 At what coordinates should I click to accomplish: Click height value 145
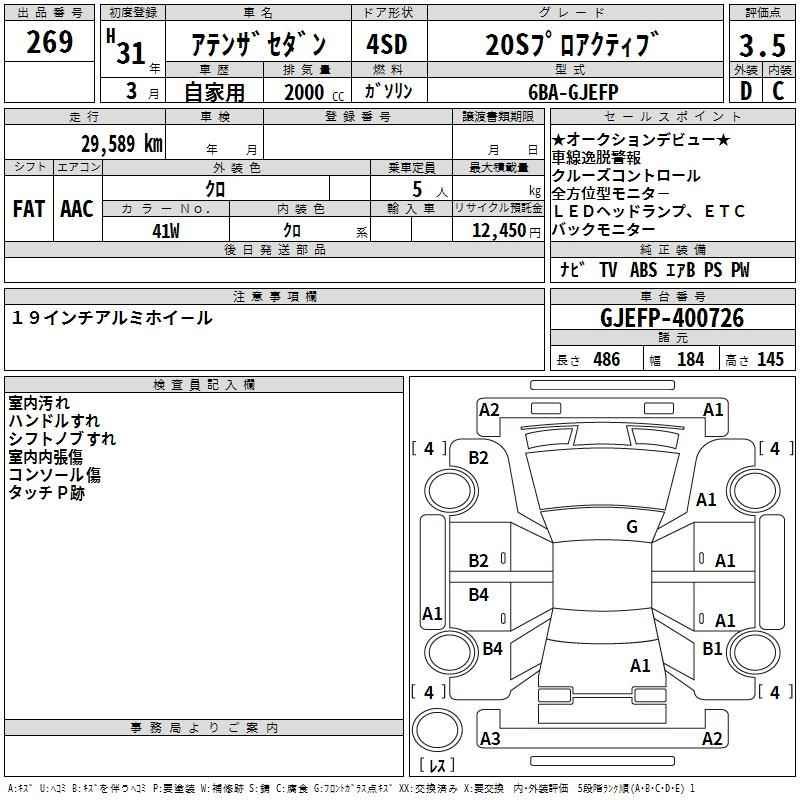[770, 359]
